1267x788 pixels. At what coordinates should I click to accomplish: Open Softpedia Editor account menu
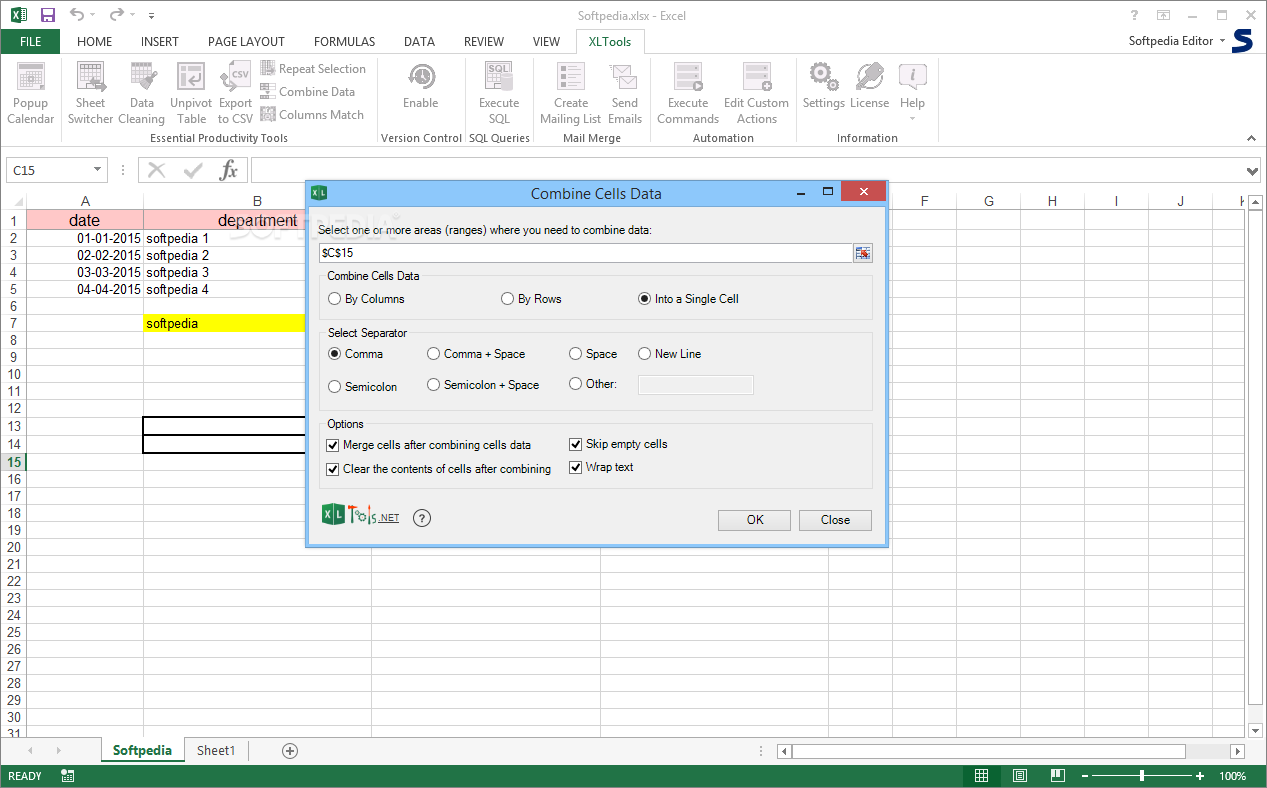pos(1177,41)
